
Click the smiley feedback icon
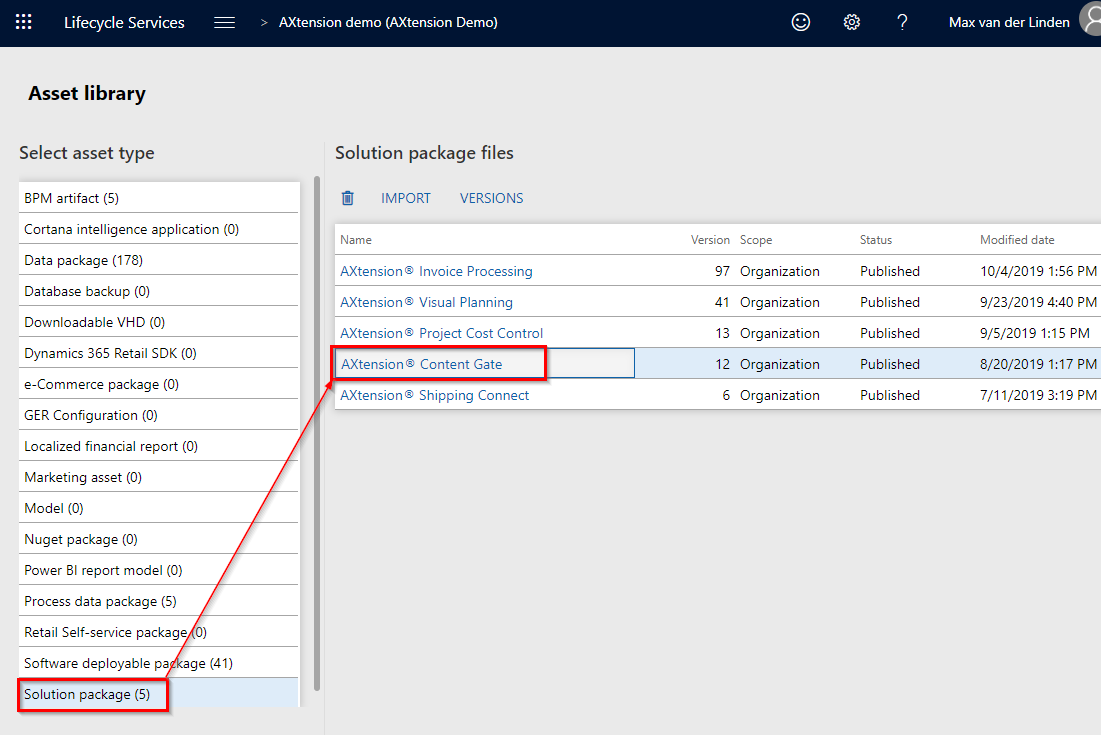[x=801, y=22]
